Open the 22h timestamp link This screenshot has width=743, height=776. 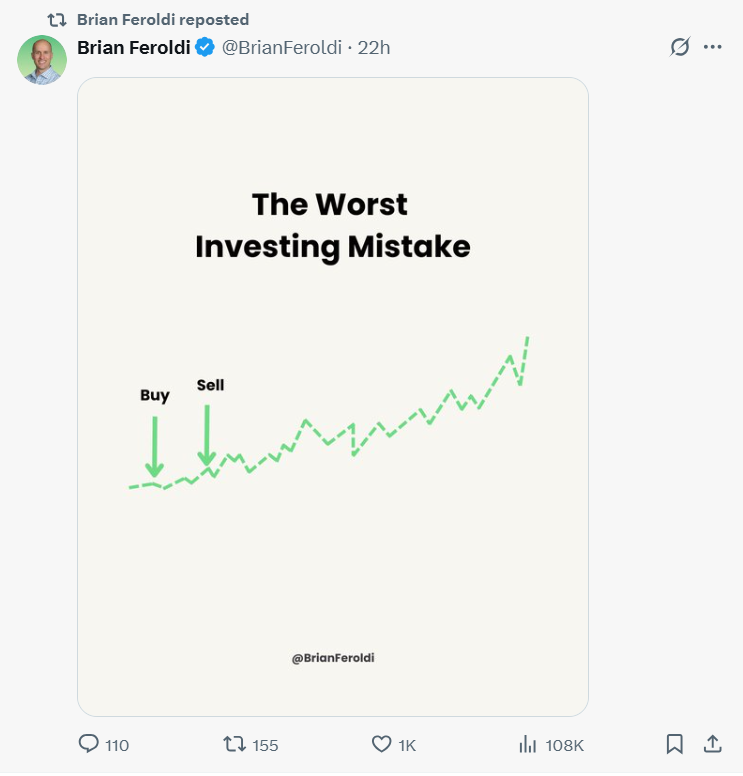click(374, 48)
